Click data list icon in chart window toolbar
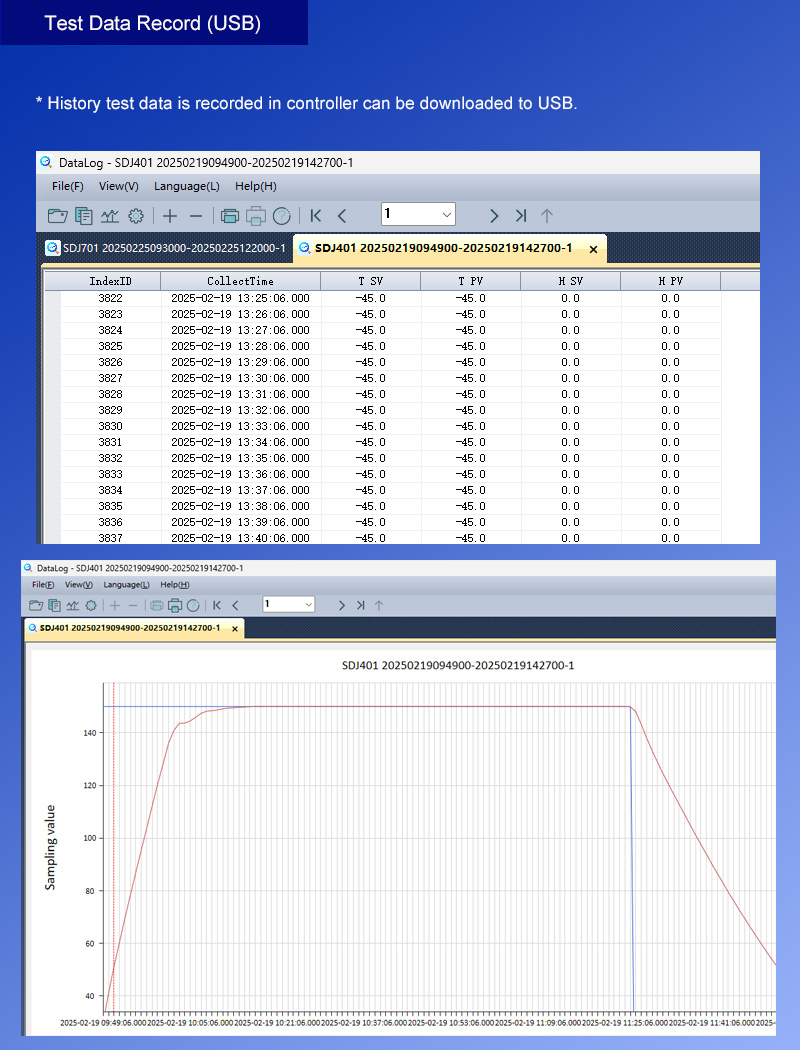This screenshot has width=800, height=1050. coord(55,605)
